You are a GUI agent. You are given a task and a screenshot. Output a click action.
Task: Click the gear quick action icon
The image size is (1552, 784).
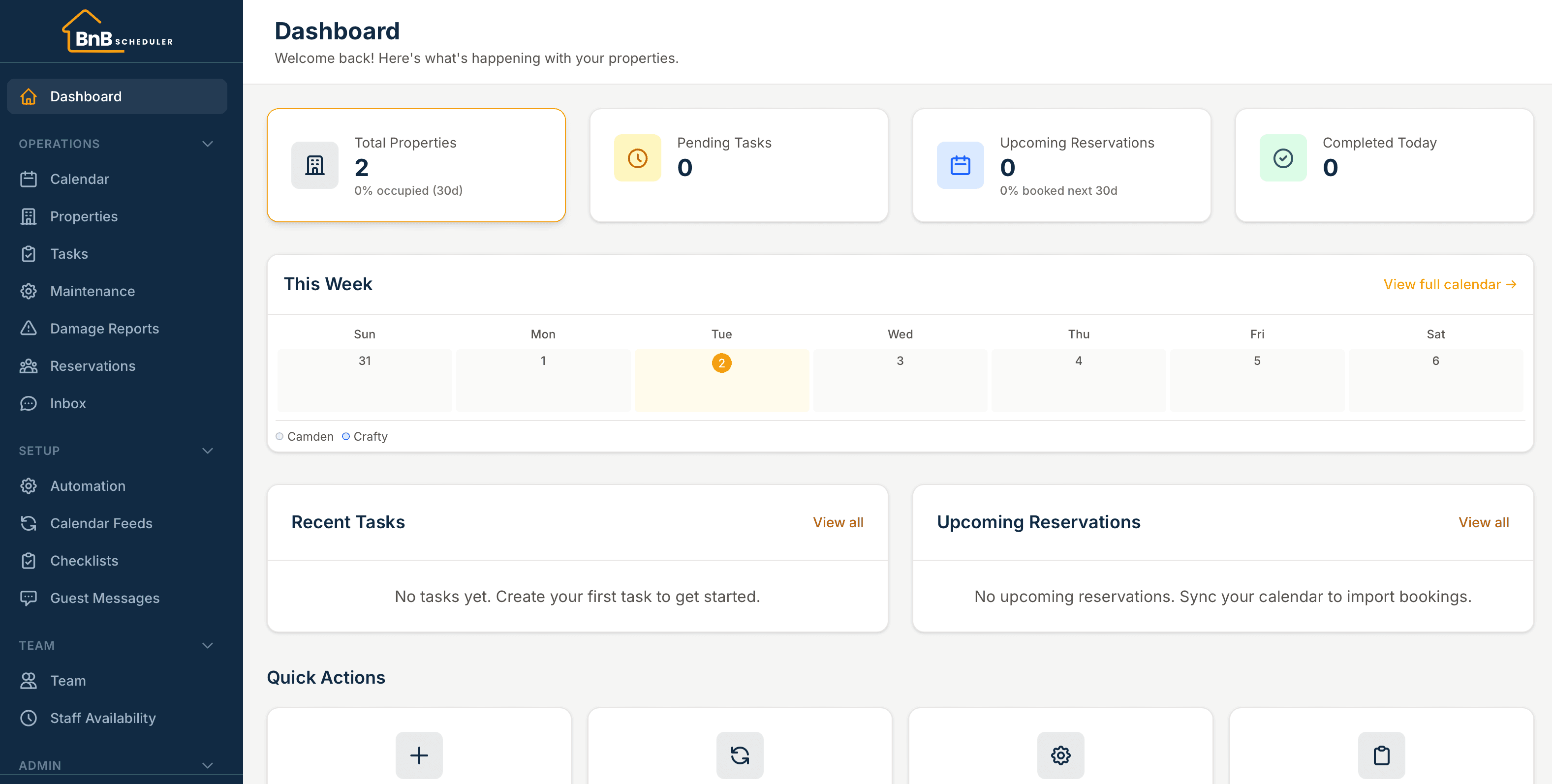click(x=1060, y=755)
